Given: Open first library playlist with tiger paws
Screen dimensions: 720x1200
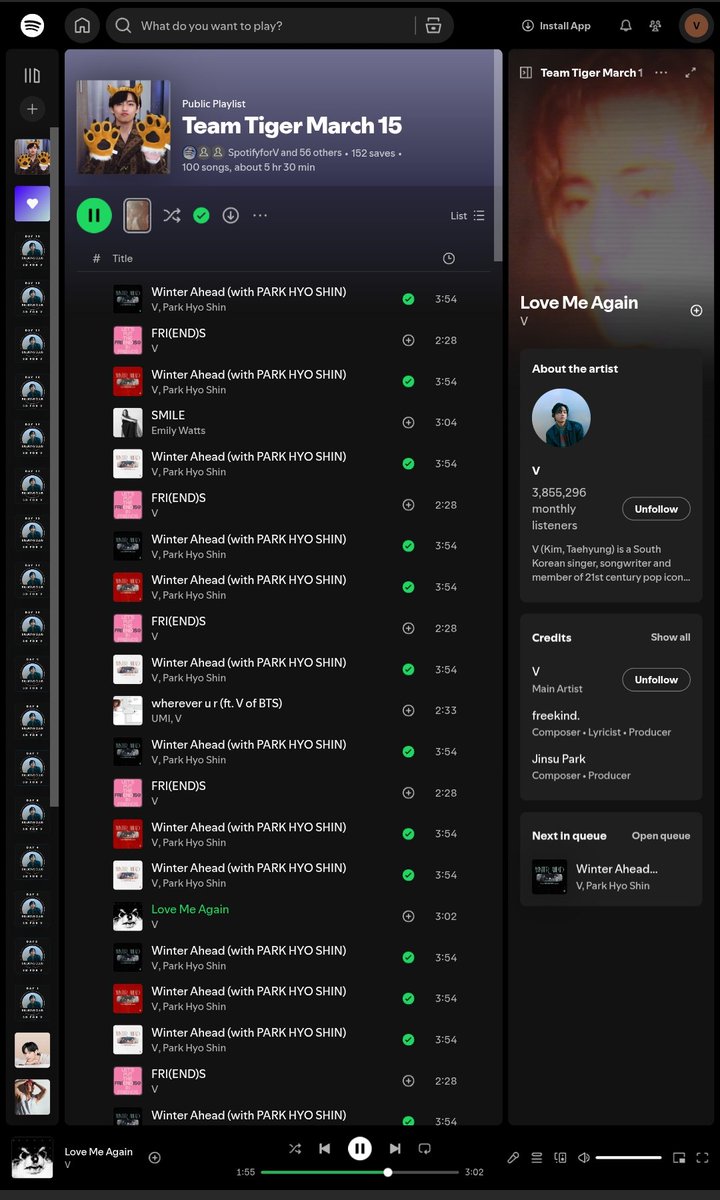Looking at the screenshot, I should tap(32, 157).
